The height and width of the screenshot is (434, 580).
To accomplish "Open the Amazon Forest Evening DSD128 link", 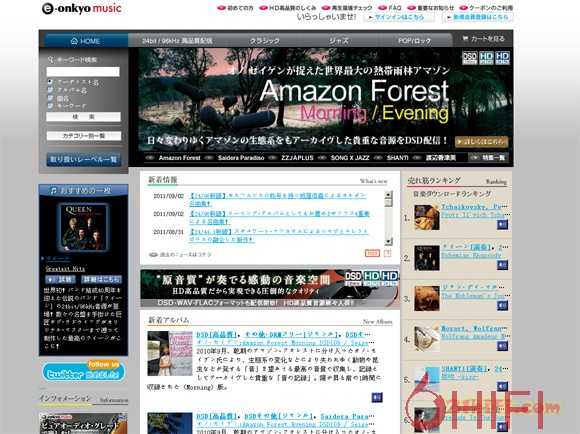I will click(282, 424).
